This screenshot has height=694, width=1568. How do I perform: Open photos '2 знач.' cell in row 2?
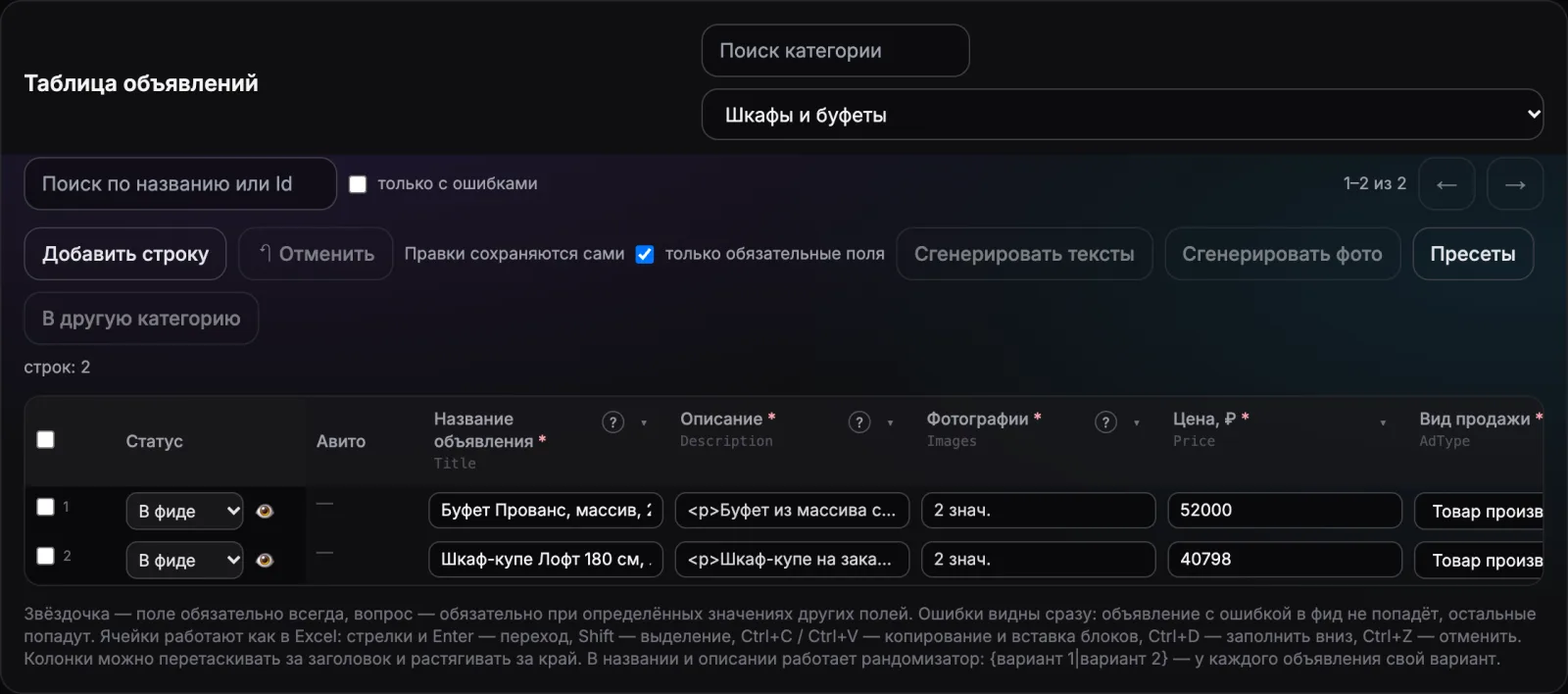tap(1039, 560)
